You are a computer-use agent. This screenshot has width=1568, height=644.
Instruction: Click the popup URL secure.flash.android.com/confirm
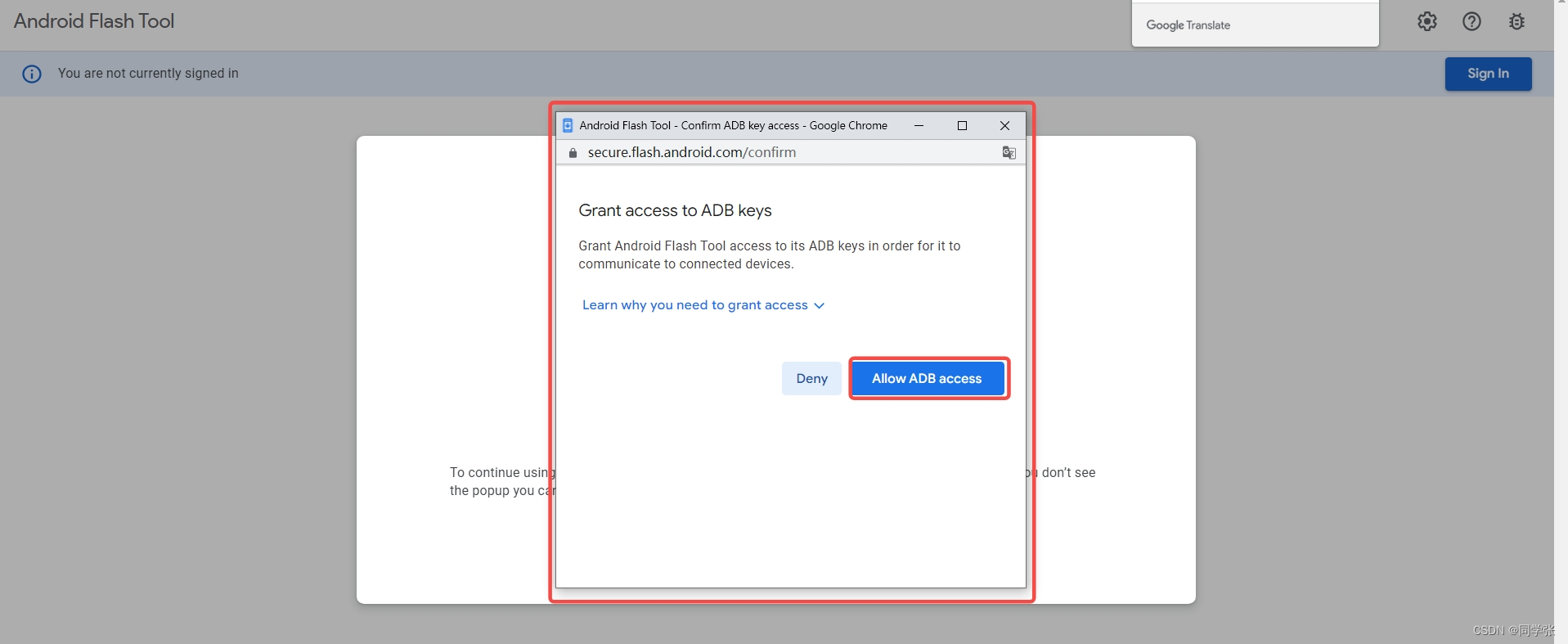[x=691, y=152]
